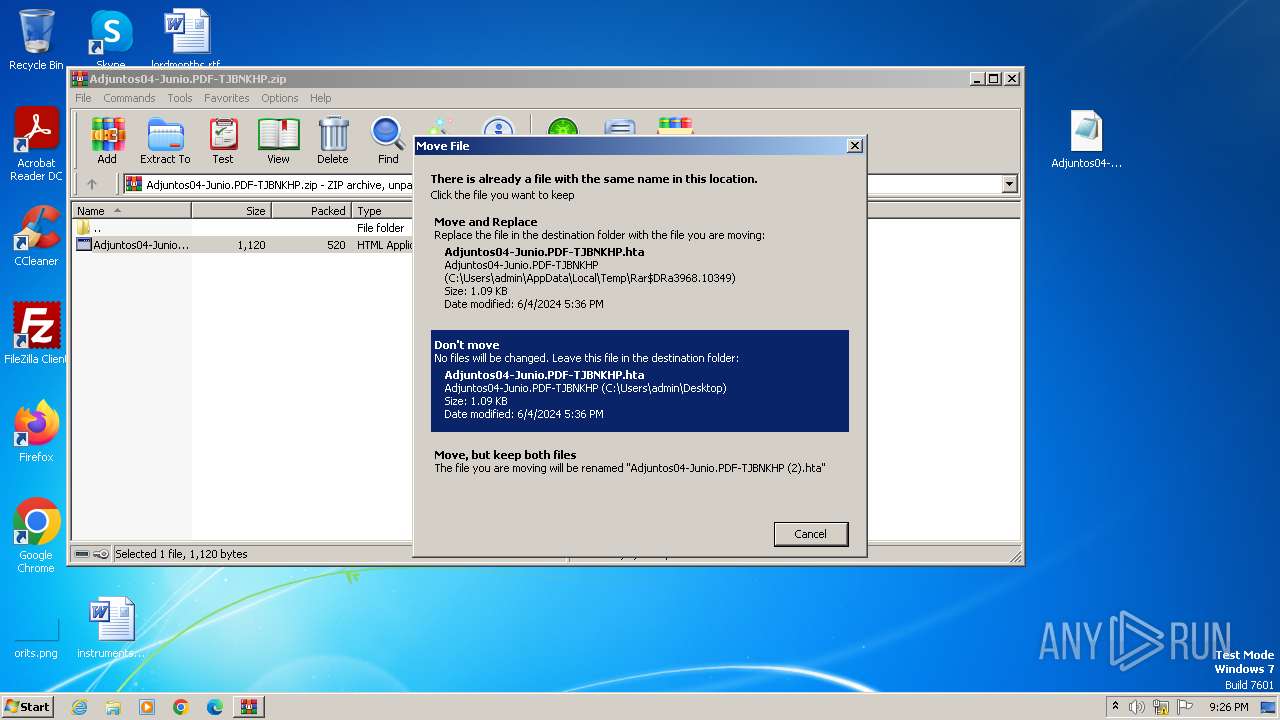The image size is (1280, 720).
Task: Open Microsoft Edge from the taskbar
Action: tap(215, 707)
